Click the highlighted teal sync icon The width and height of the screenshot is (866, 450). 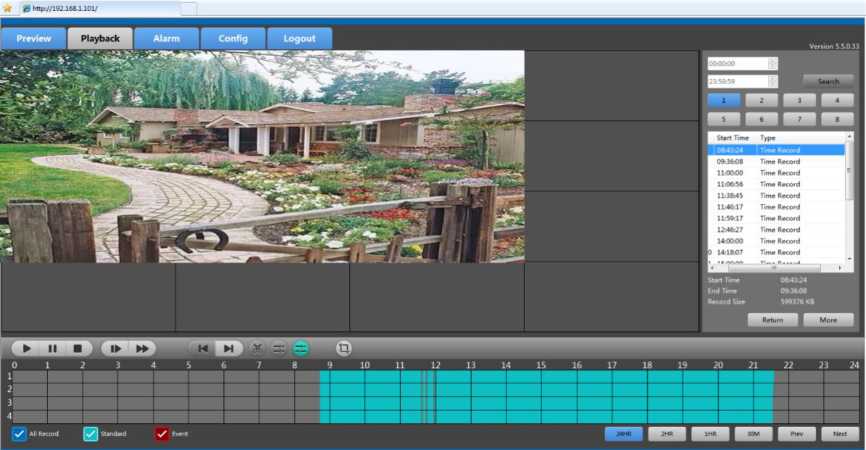point(301,349)
